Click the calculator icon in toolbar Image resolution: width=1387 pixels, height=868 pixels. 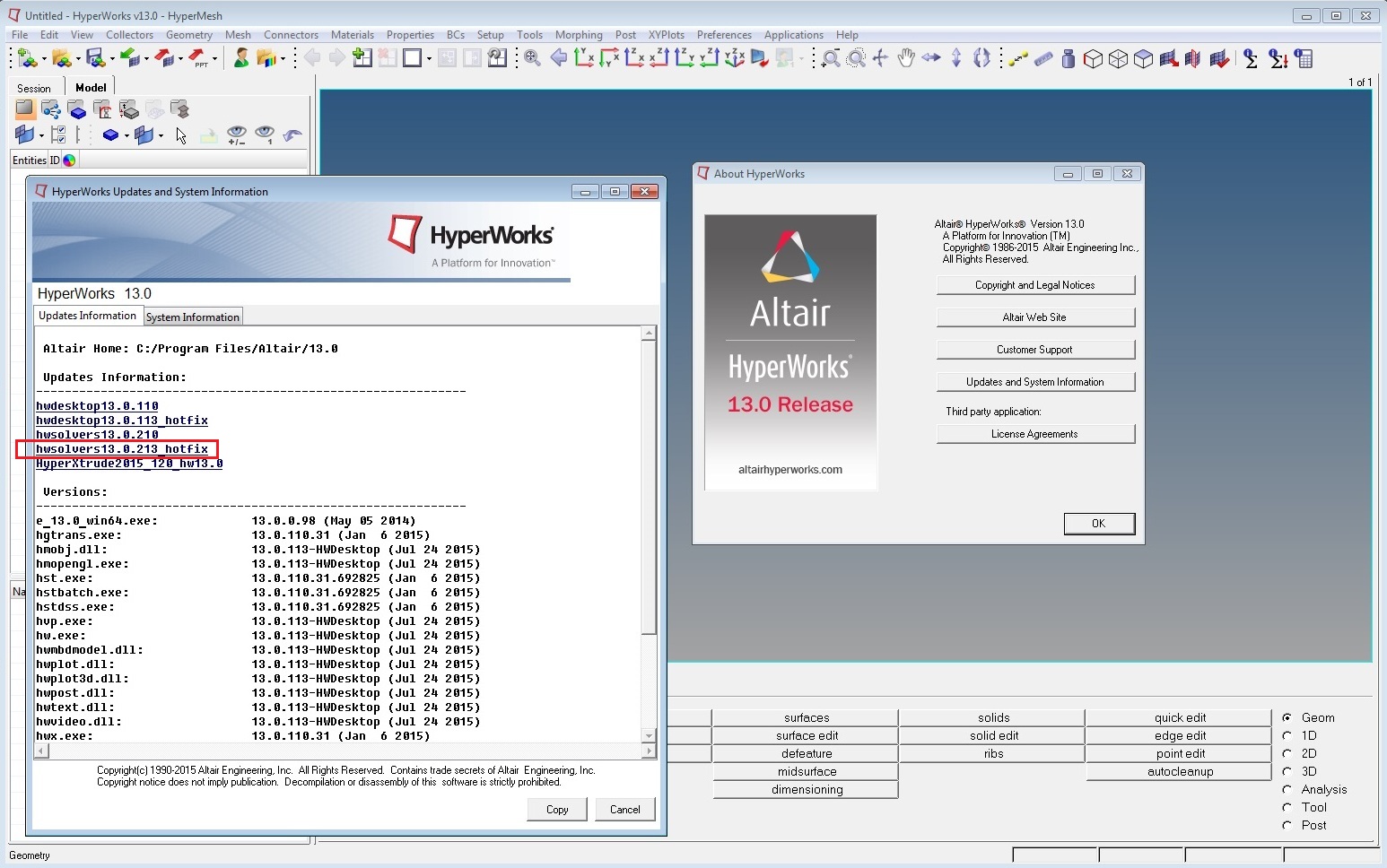point(1304,59)
